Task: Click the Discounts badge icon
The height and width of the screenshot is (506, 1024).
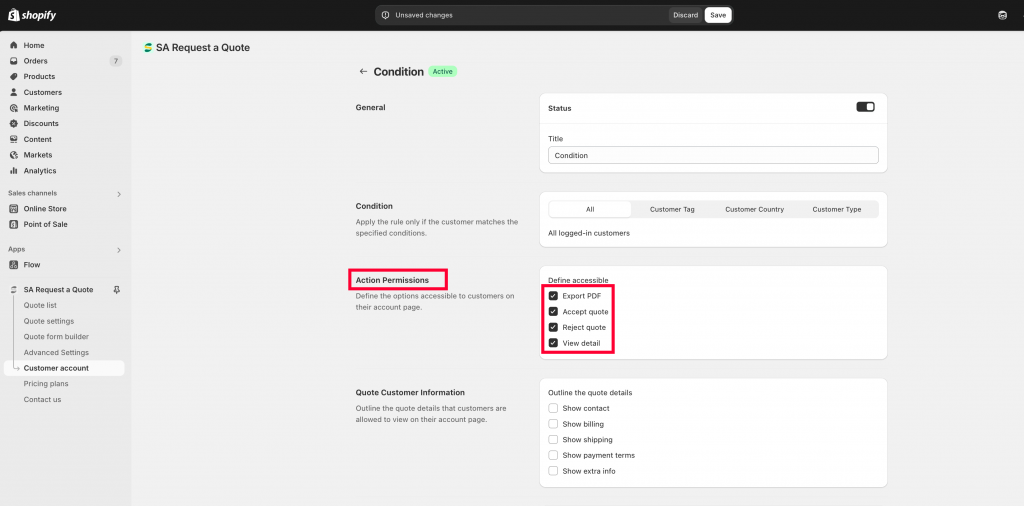Action: pyautogui.click(x=14, y=123)
